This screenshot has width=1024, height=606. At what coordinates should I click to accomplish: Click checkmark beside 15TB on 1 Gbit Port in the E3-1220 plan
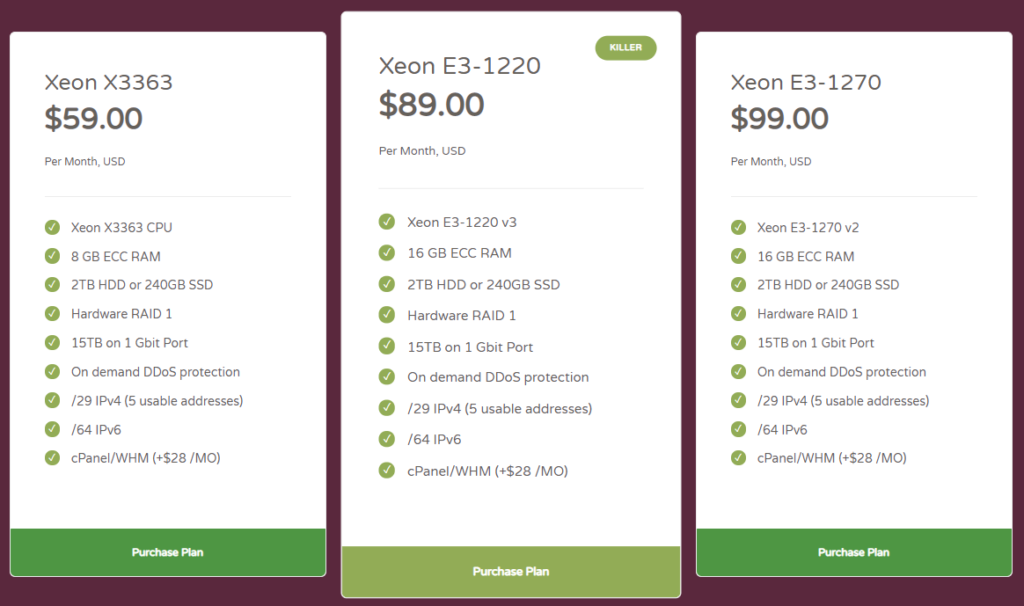tap(387, 347)
